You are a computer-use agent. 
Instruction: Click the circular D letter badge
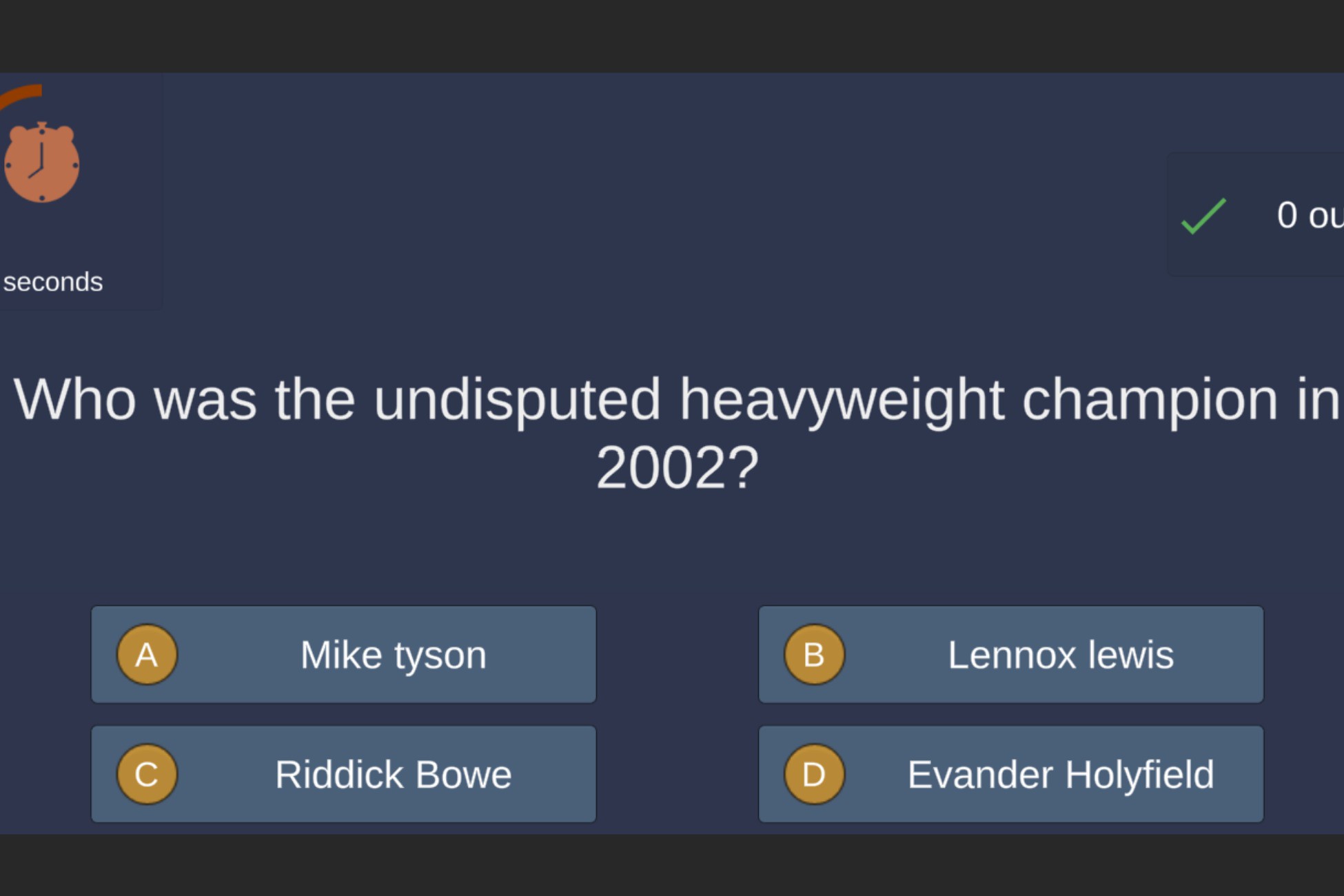tap(814, 774)
